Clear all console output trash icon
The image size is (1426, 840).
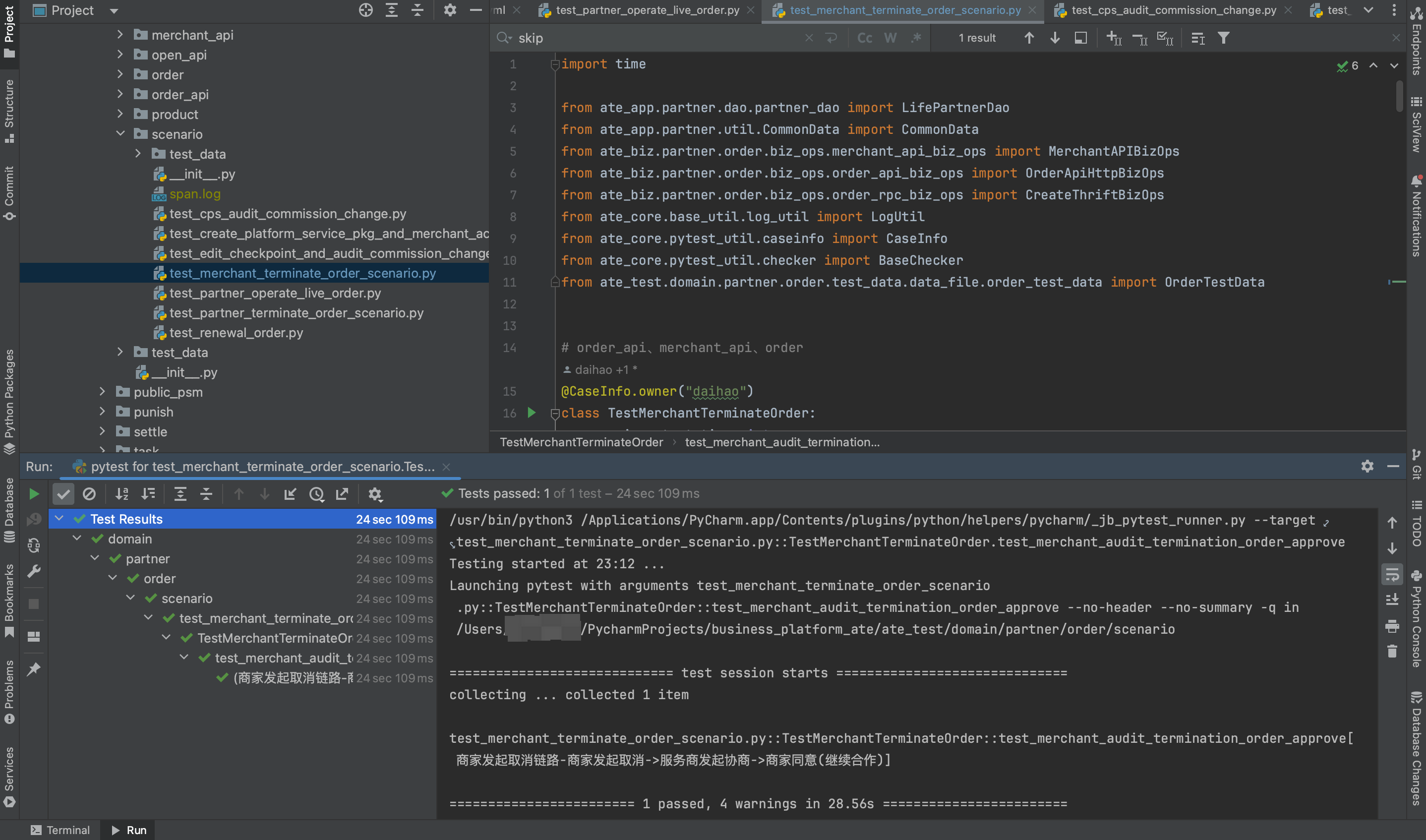(x=1392, y=652)
